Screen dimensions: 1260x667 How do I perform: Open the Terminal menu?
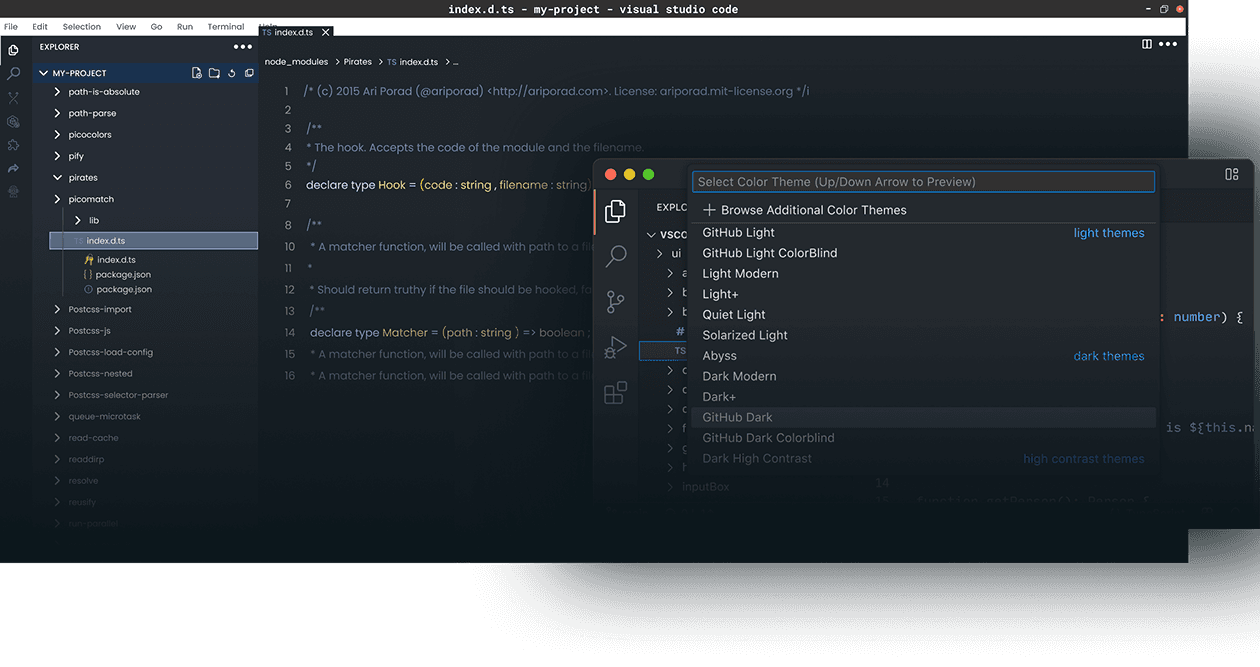coord(225,27)
